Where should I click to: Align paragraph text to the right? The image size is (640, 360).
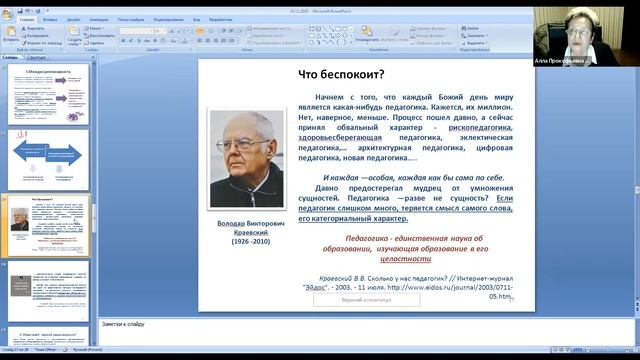pyautogui.click(x=216, y=40)
